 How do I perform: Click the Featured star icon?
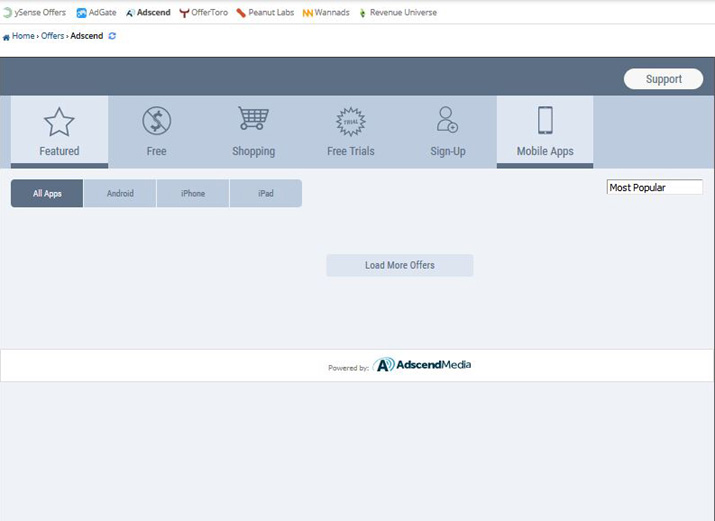[x=59, y=122]
